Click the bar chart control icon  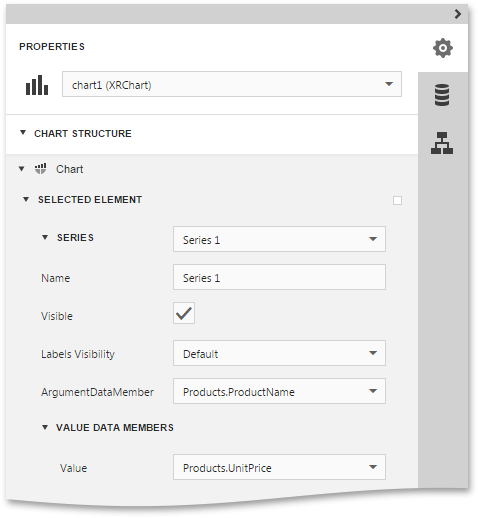tap(37, 85)
